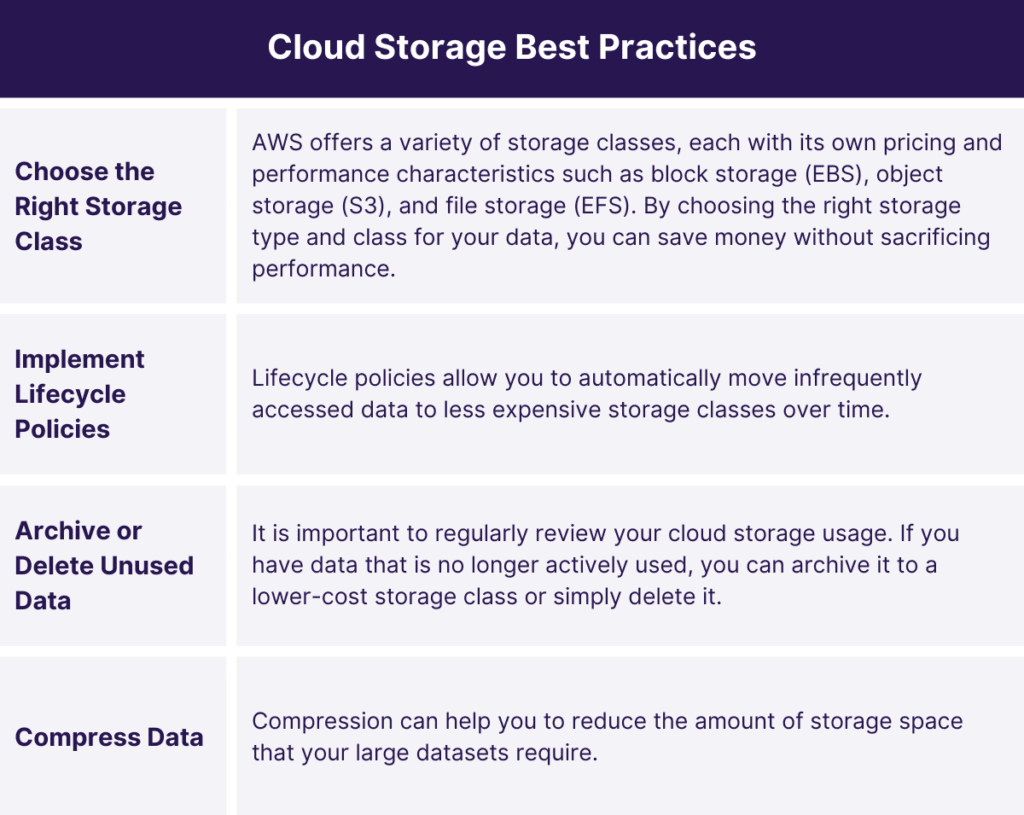Click the text mentioning file storage (EFS)
This screenshot has width=1024, height=815.
coord(541,206)
